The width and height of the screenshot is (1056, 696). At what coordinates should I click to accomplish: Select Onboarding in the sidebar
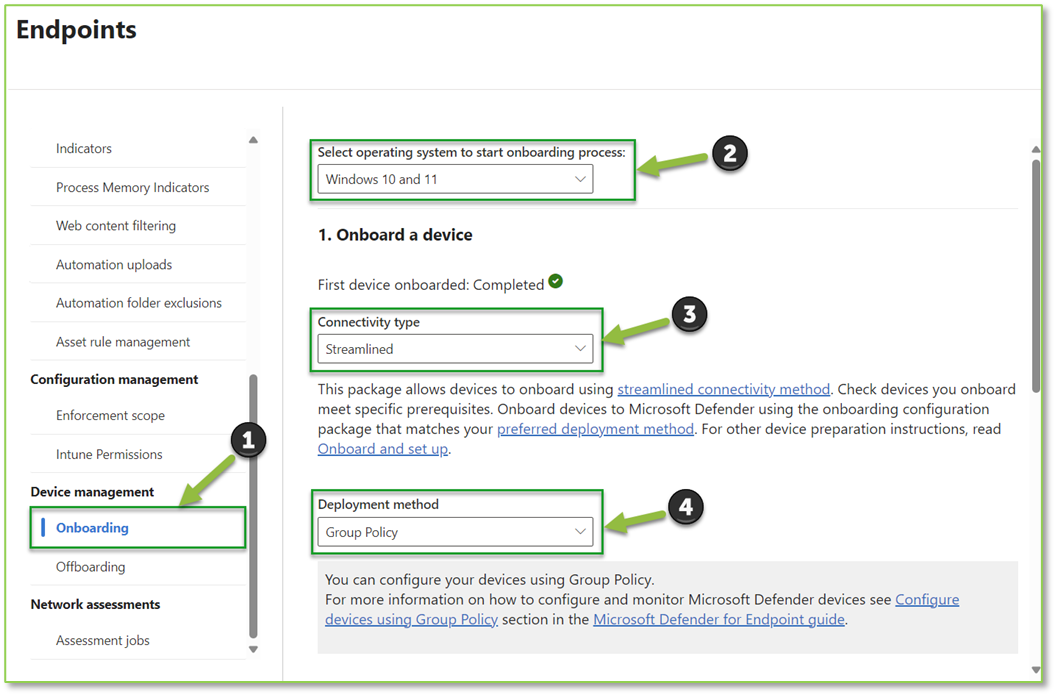pos(92,528)
